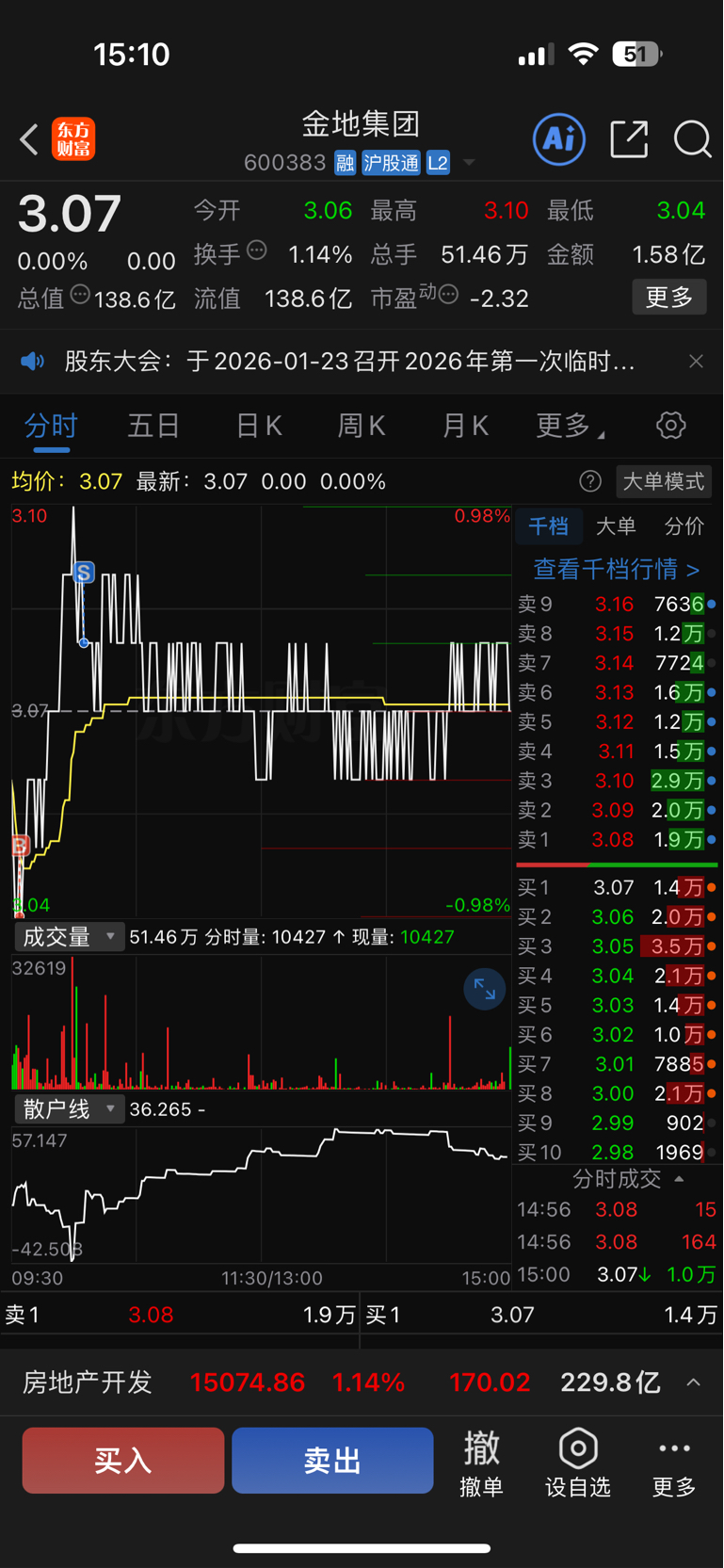Tap the 沪股通 badge
Screen dimensions: 724x1568
(x=391, y=163)
